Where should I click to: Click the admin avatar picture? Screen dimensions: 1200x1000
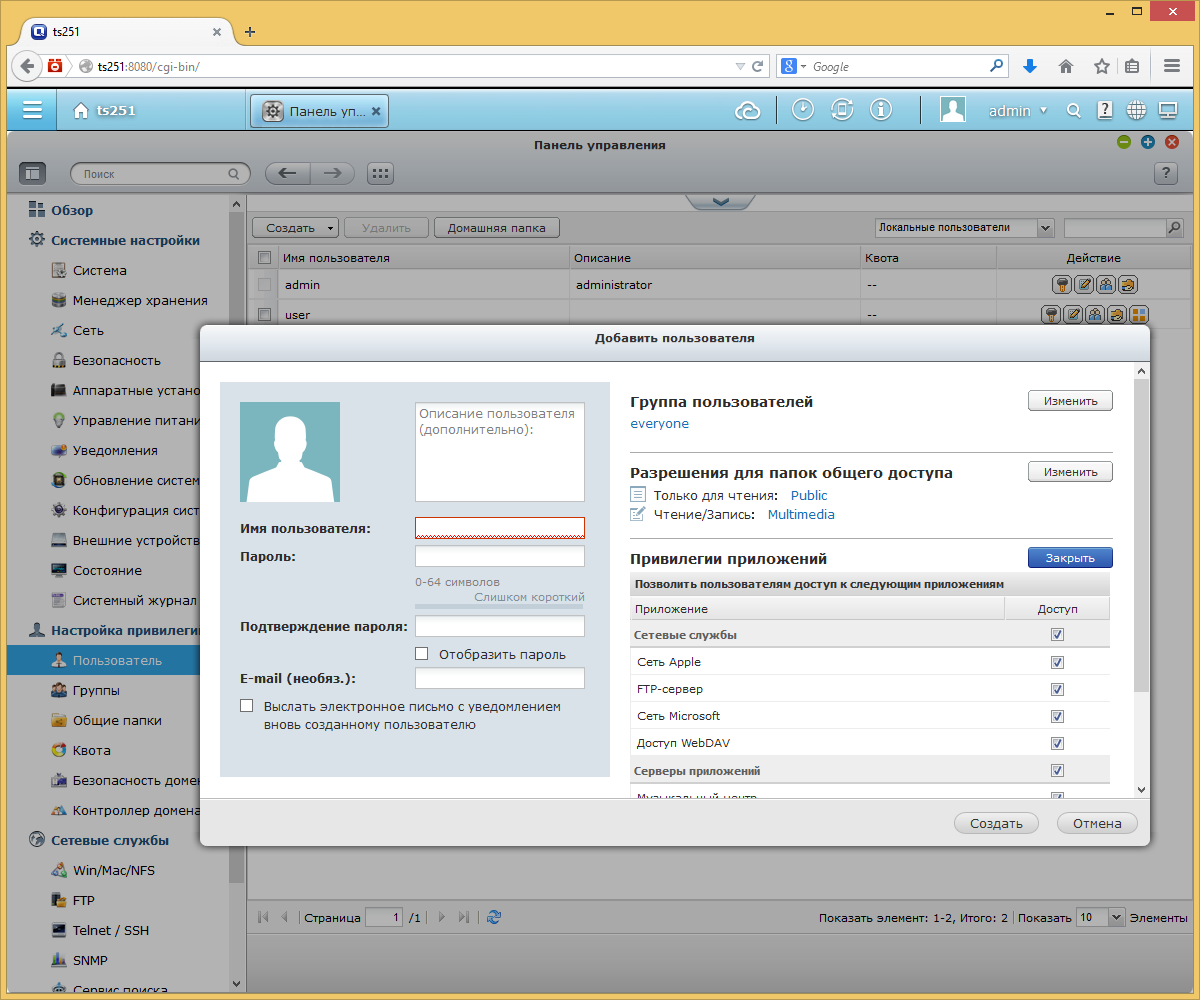(952, 110)
